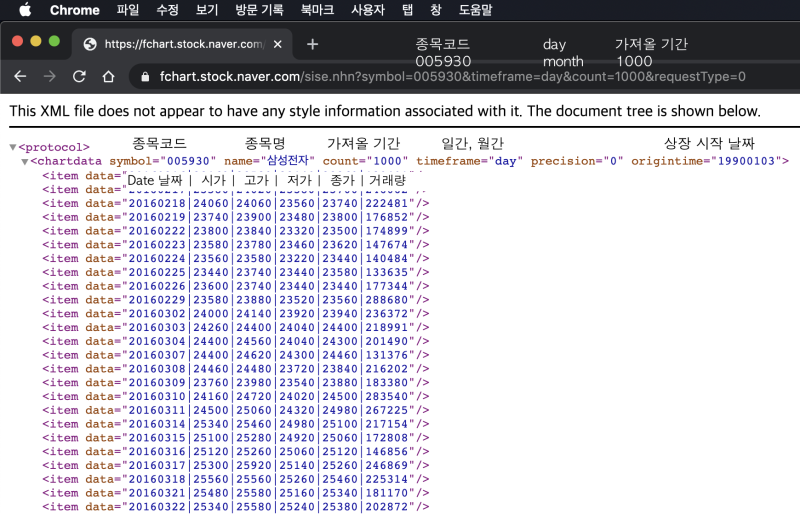800x514 pixels.
Task: Open the 북마크 menu
Action: pyautogui.click(x=317, y=10)
